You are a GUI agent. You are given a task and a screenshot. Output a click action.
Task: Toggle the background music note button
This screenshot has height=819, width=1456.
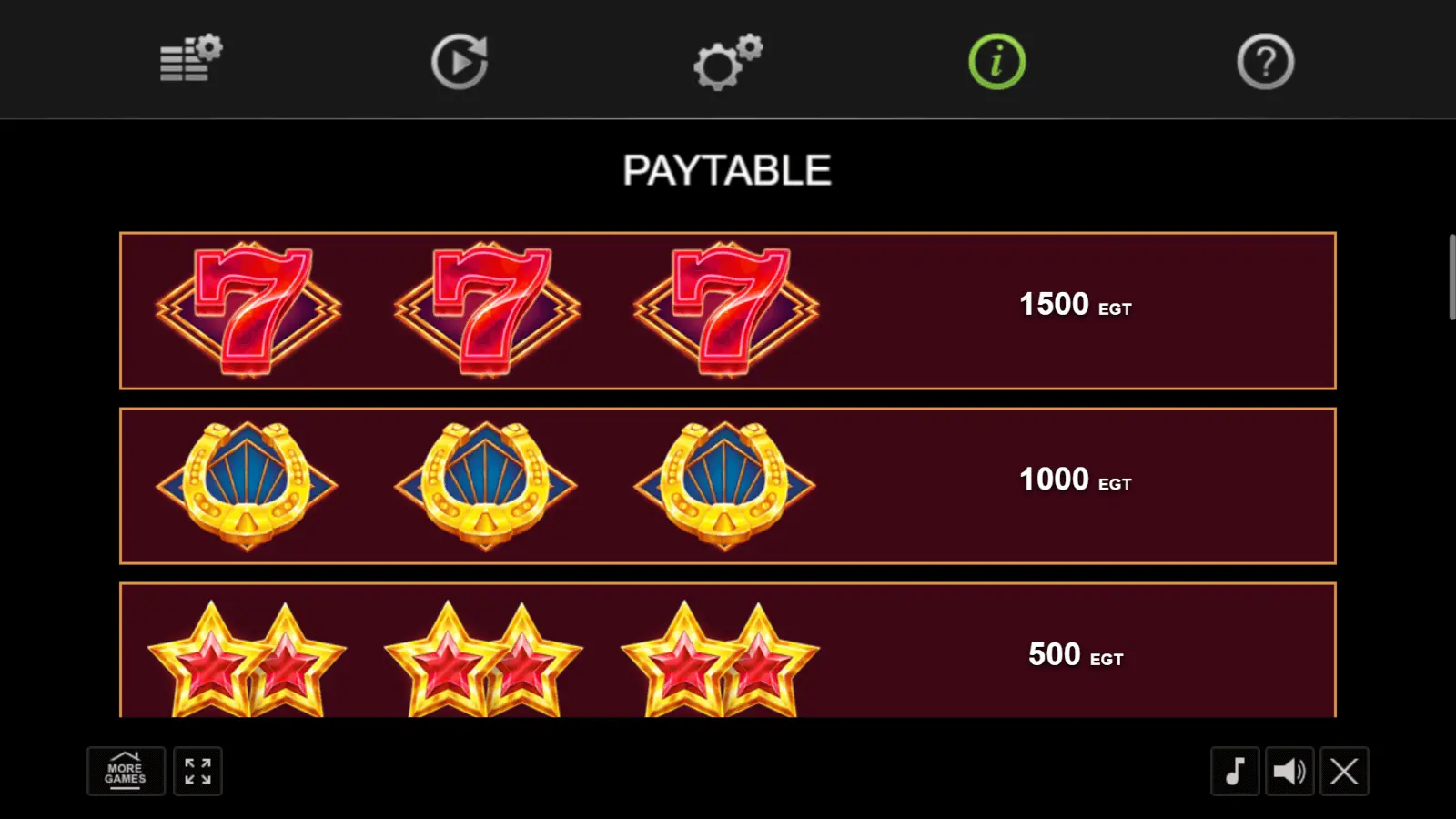(1235, 772)
